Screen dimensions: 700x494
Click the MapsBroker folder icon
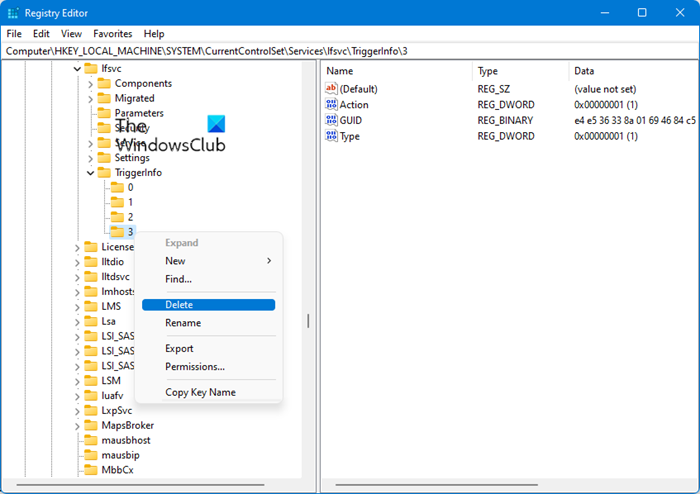click(x=91, y=425)
